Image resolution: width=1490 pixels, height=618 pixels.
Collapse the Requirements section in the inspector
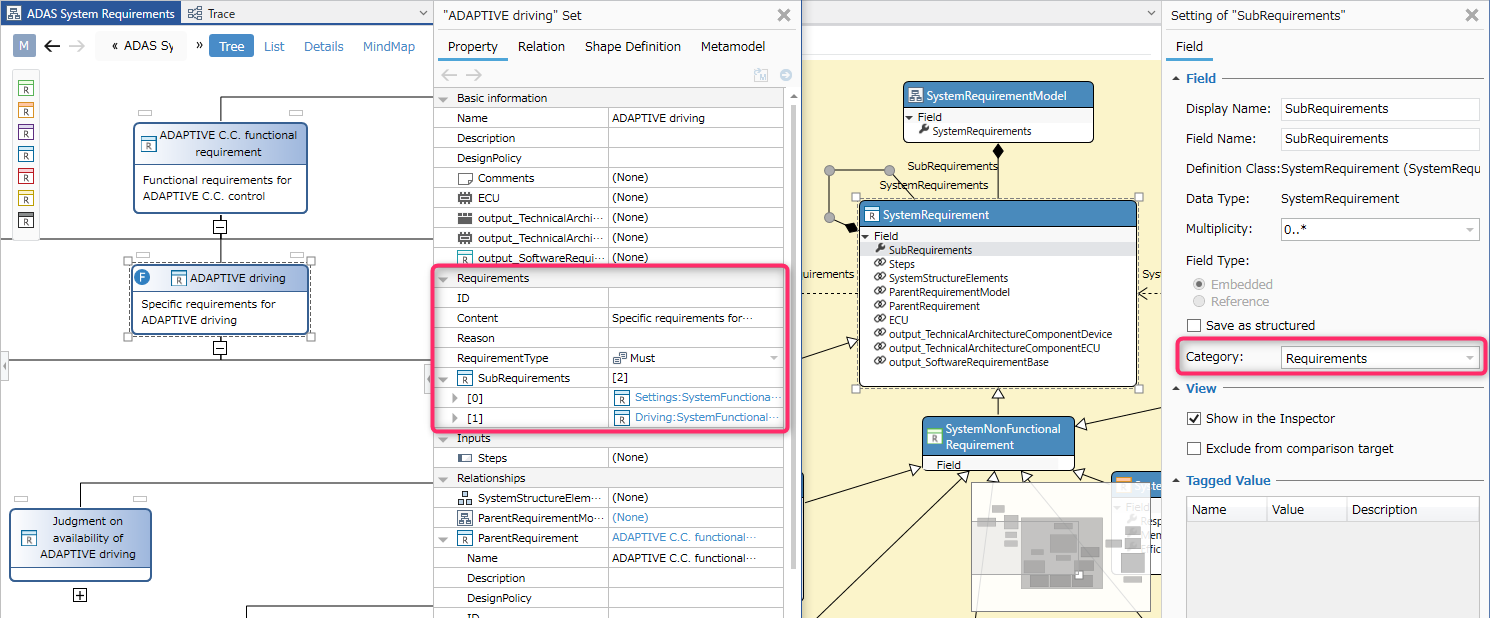444,278
